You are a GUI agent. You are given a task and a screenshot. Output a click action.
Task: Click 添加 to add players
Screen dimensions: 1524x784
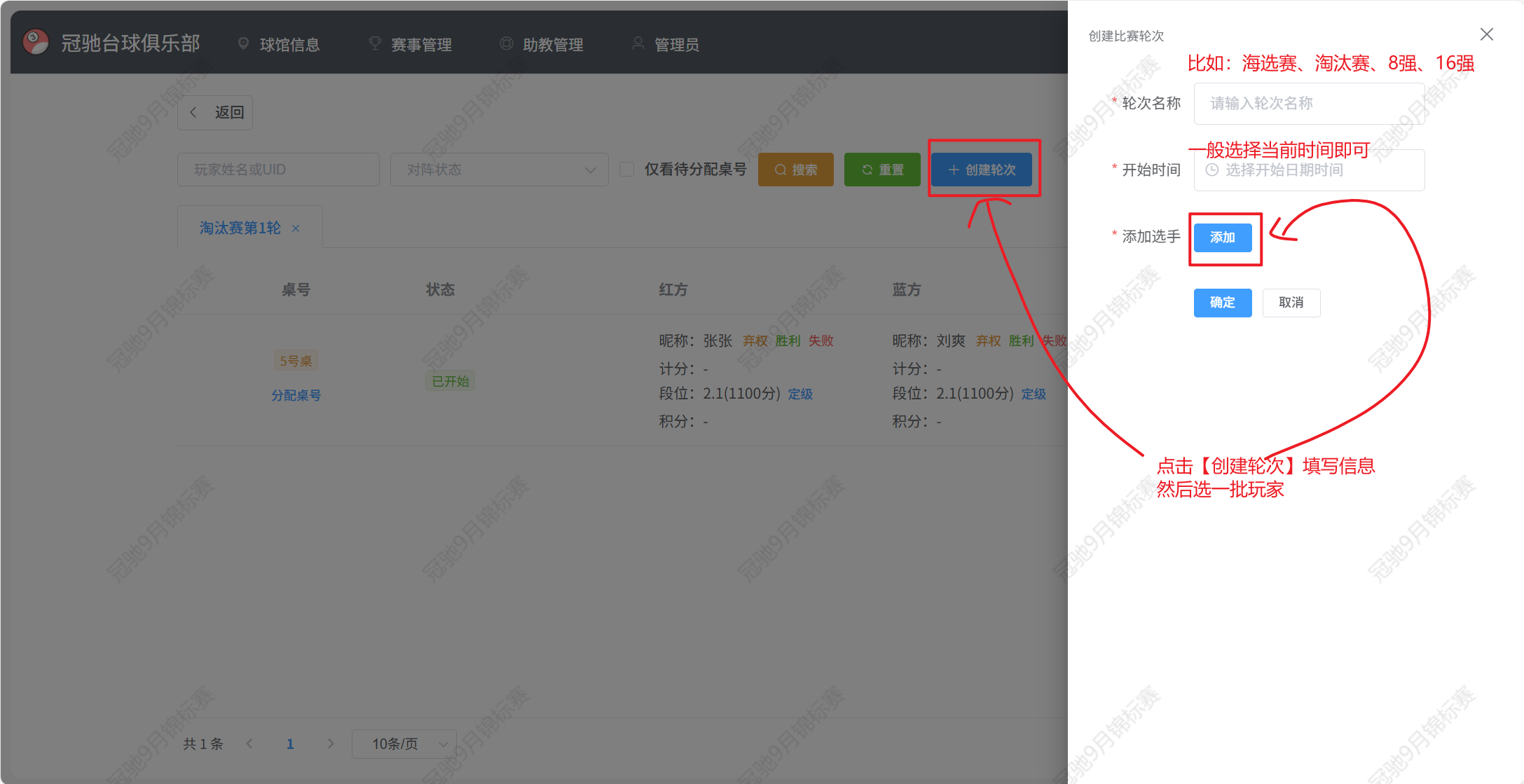point(1222,238)
